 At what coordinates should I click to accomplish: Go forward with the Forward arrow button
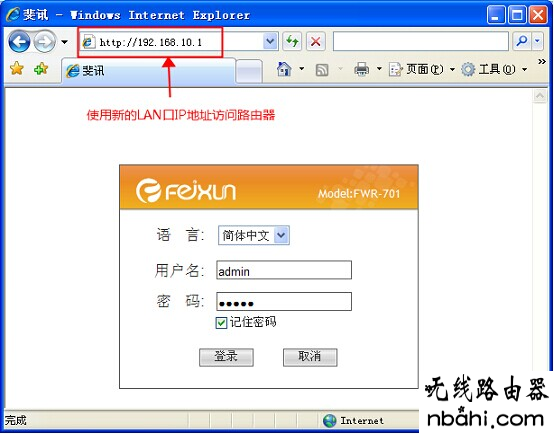pos(45,42)
